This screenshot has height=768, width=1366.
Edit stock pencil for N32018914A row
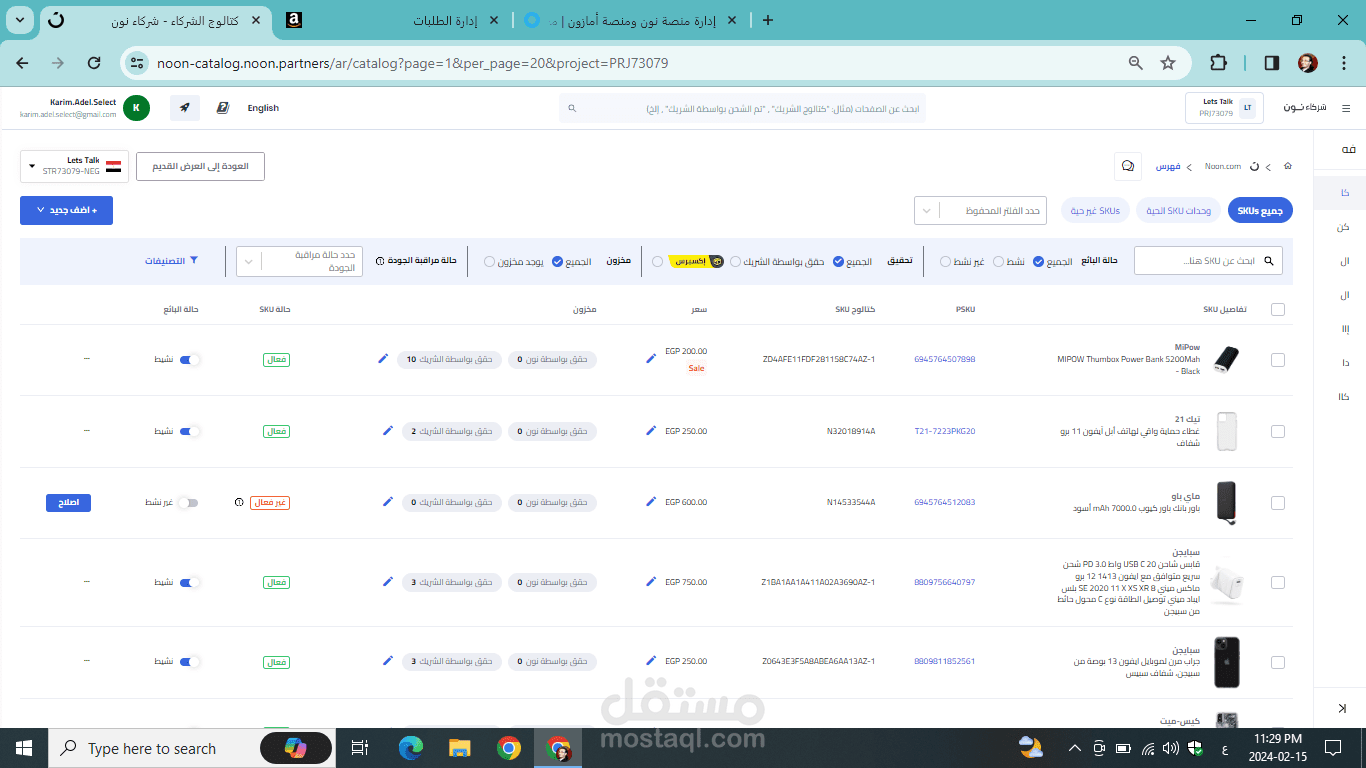click(388, 430)
